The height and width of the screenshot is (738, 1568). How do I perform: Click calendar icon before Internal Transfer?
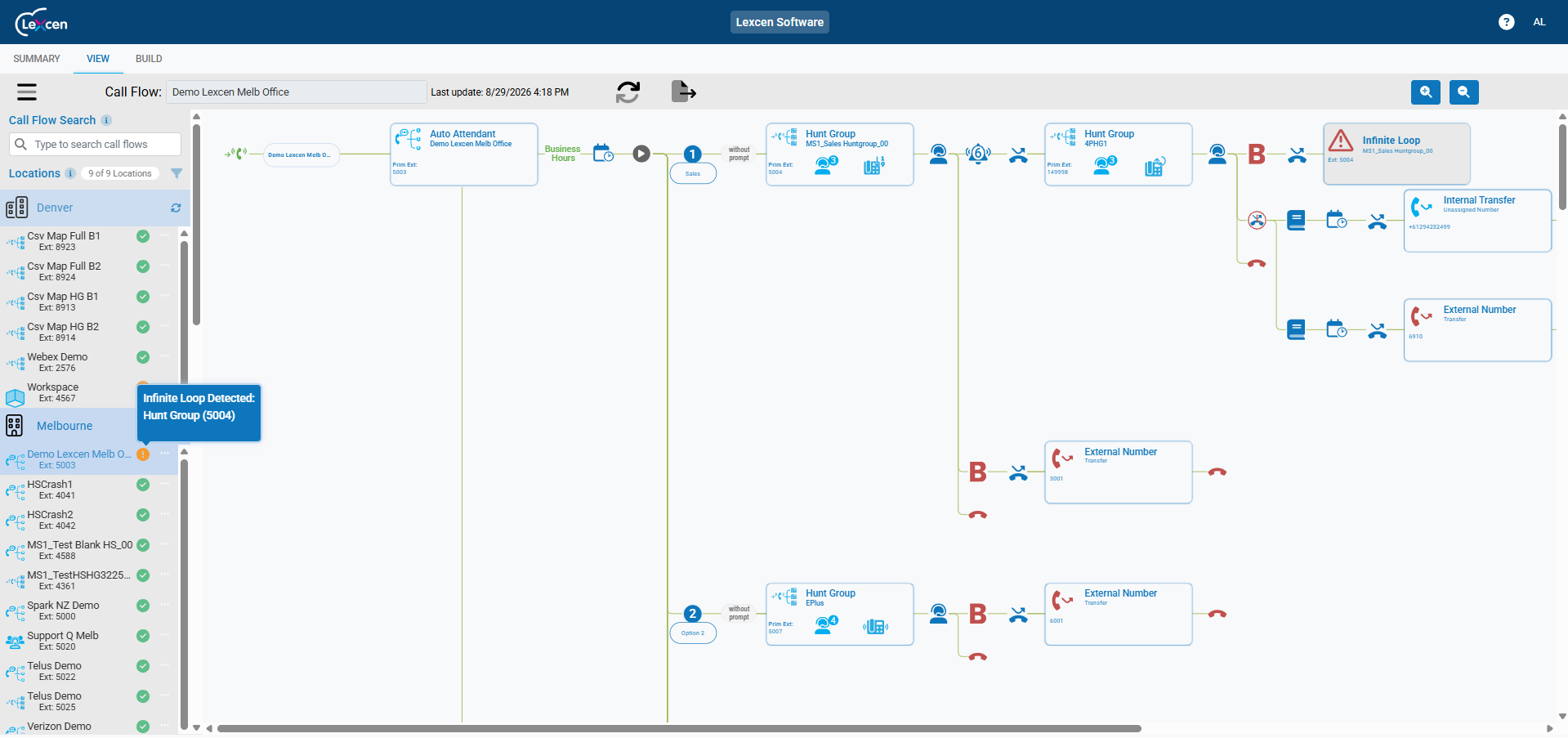[1337, 220]
